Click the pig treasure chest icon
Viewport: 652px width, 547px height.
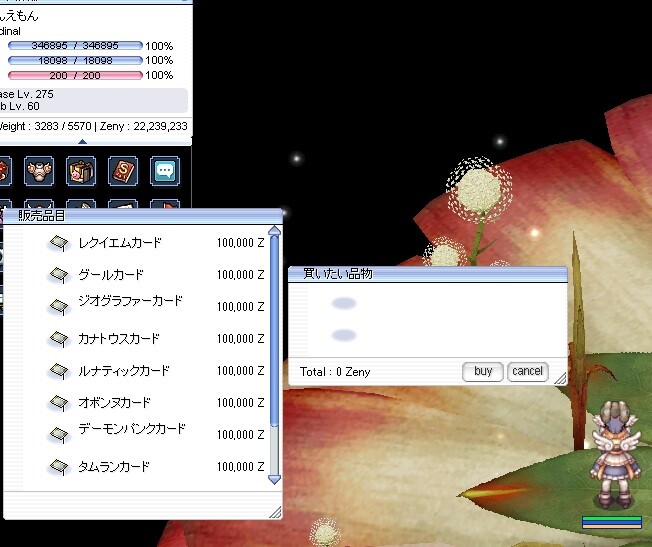click(x=80, y=171)
